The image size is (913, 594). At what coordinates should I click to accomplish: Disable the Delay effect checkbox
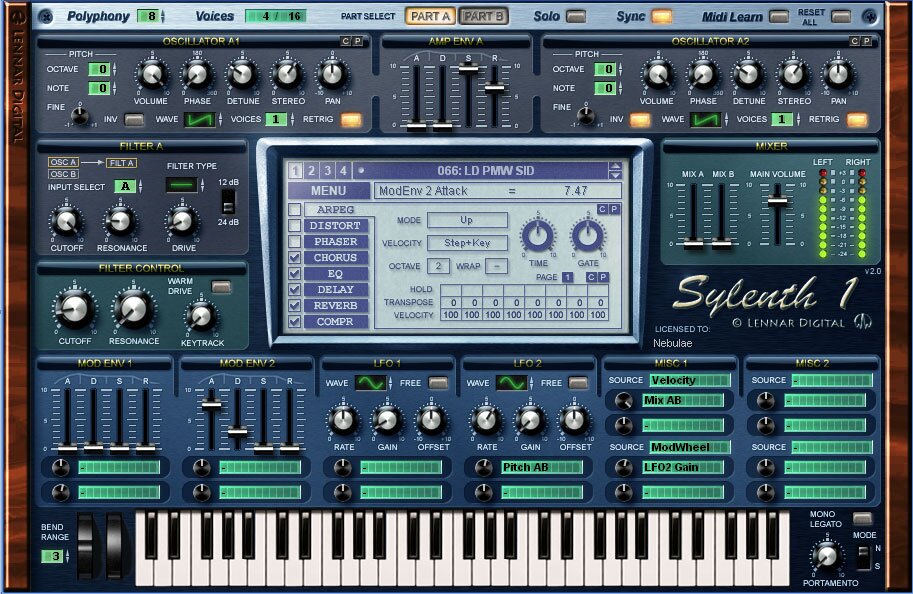295,289
